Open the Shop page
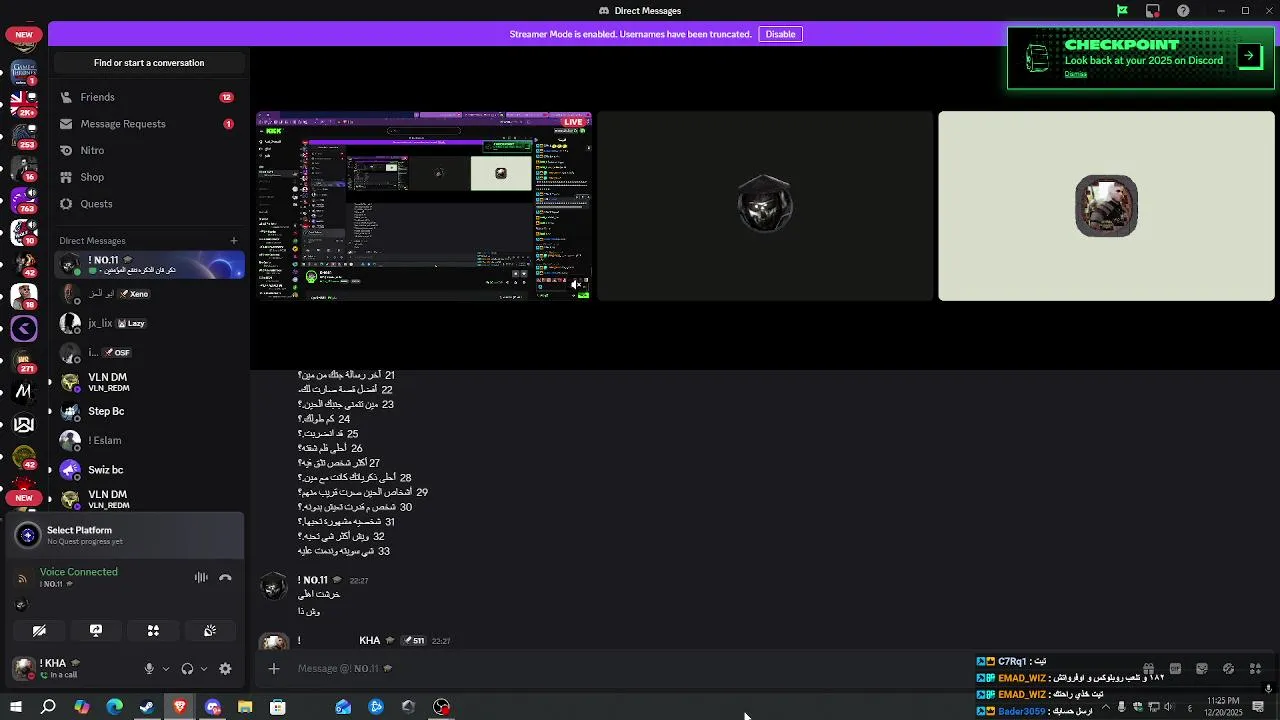Screen dimensions: 1280x720 pyautogui.click(x=149, y=177)
